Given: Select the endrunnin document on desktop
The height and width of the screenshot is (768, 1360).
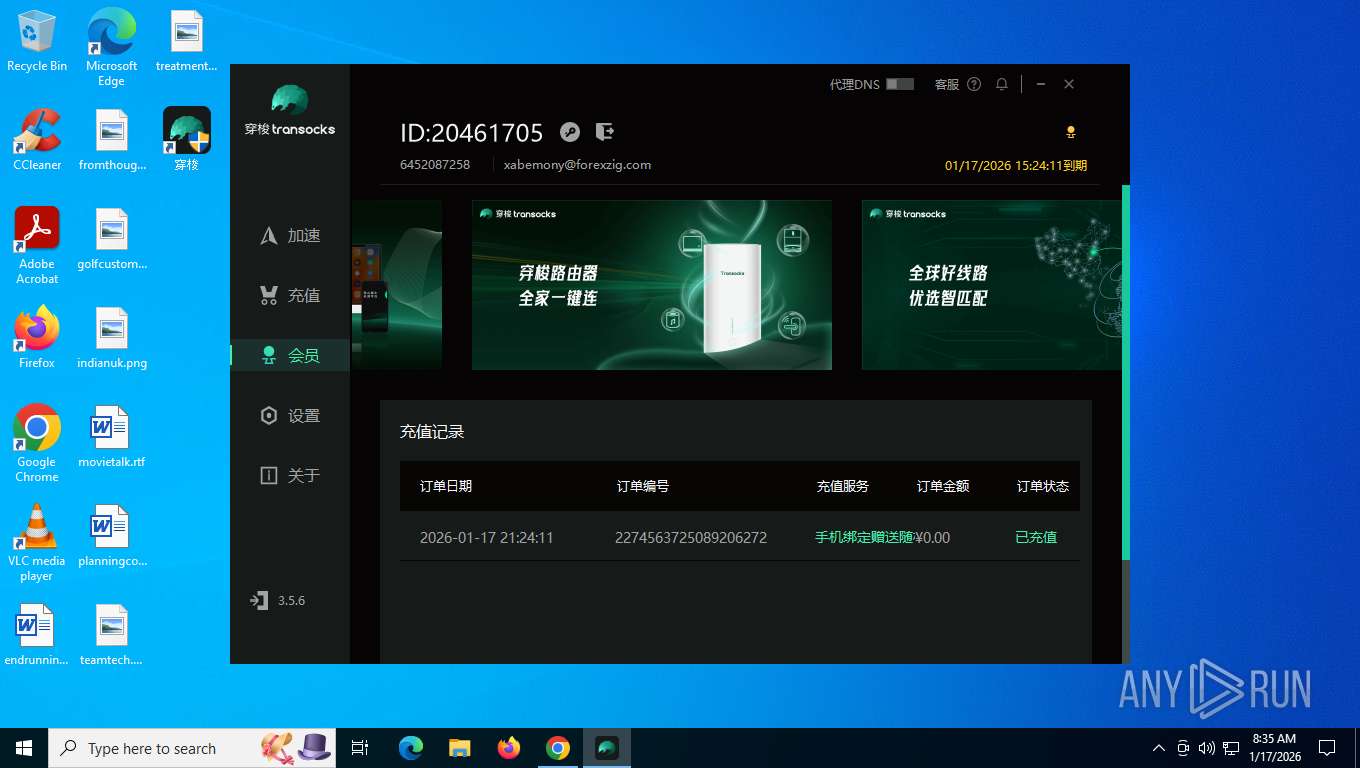Looking at the screenshot, I should 37,634.
